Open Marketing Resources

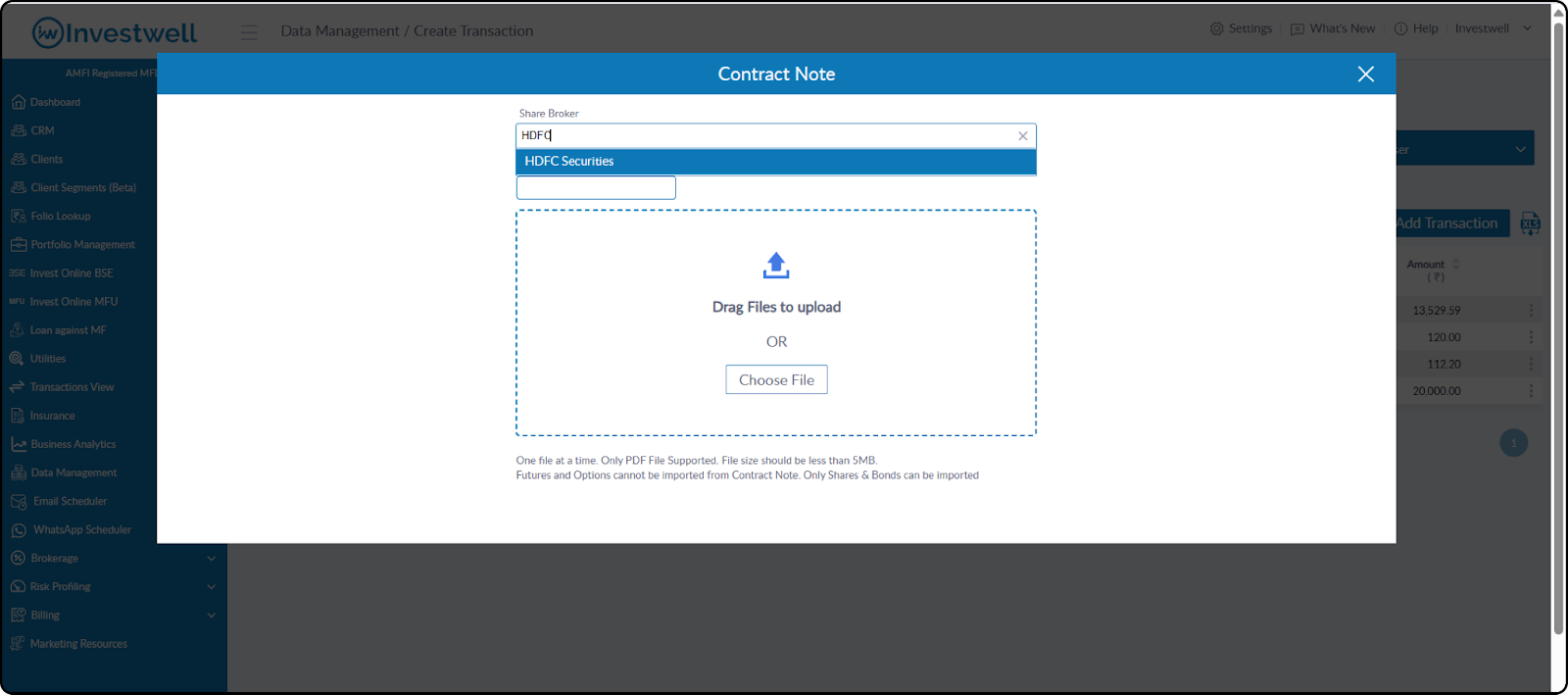tap(78, 644)
